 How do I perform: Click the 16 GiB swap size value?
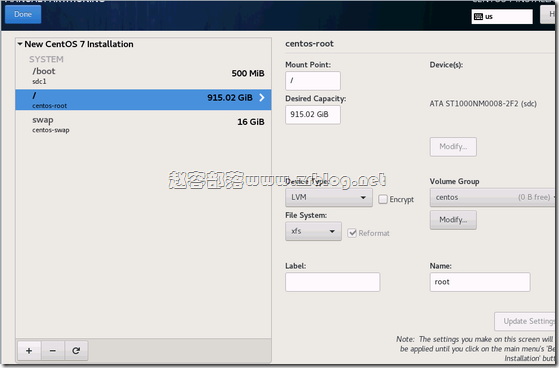[251, 122]
